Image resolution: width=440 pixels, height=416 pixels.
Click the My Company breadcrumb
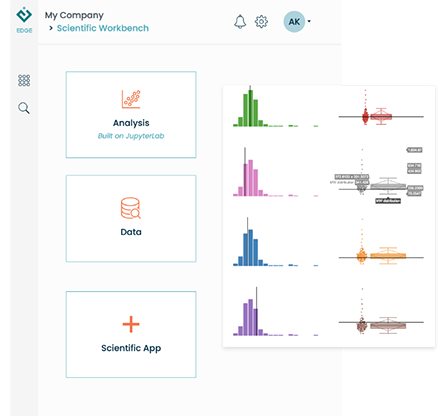pos(74,15)
